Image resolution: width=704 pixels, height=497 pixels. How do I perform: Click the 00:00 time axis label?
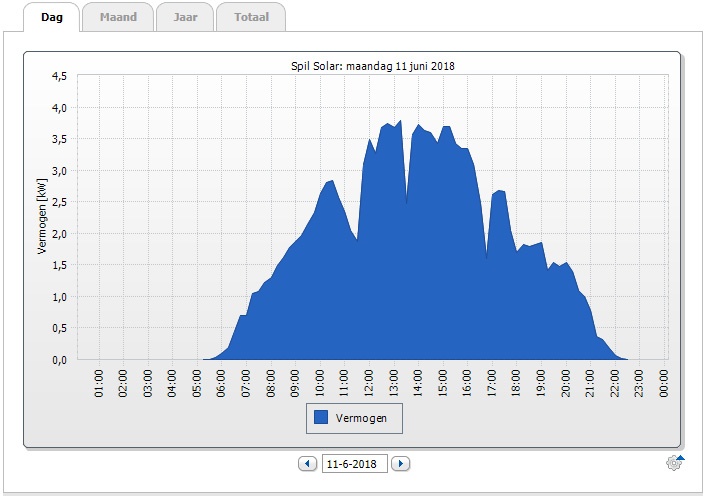[x=664, y=383]
